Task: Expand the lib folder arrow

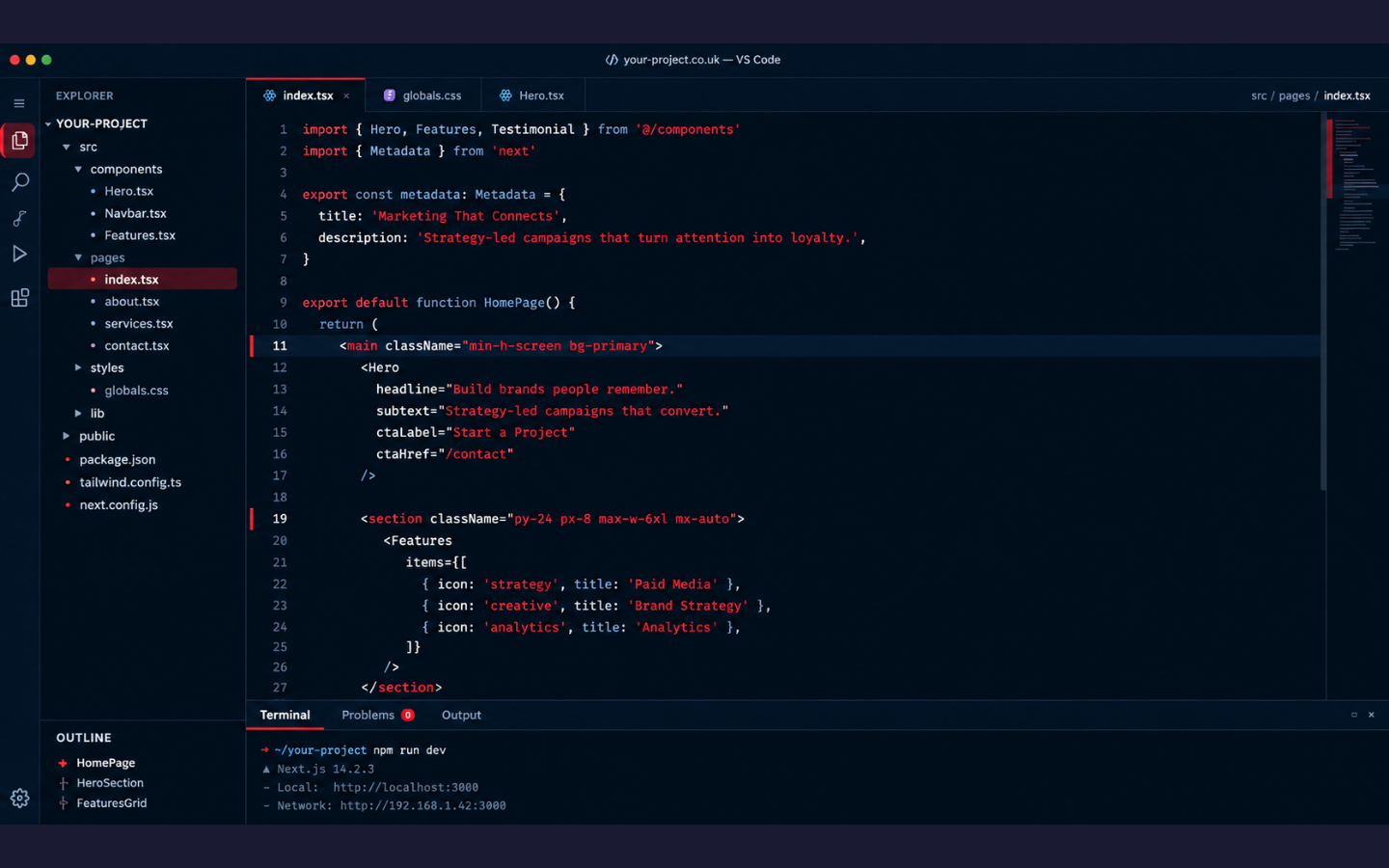Action: [x=78, y=413]
